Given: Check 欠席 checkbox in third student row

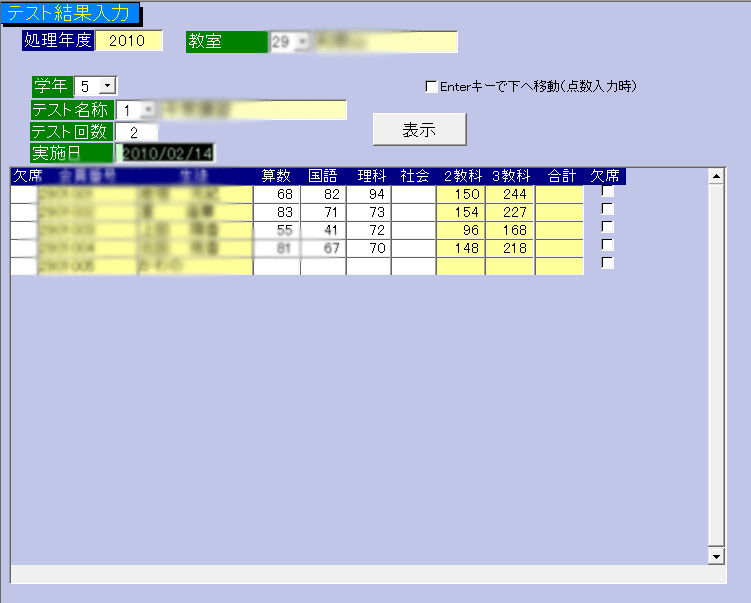Looking at the screenshot, I should point(607,228).
